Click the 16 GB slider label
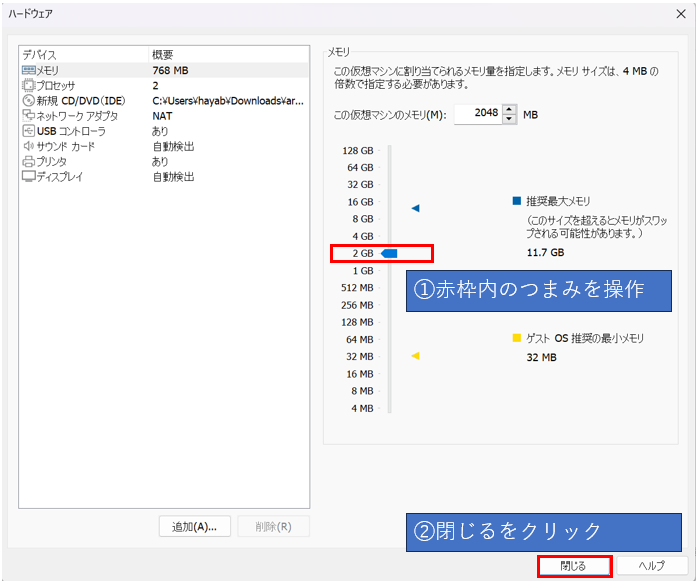699x584 pixels. pos(360,202)
